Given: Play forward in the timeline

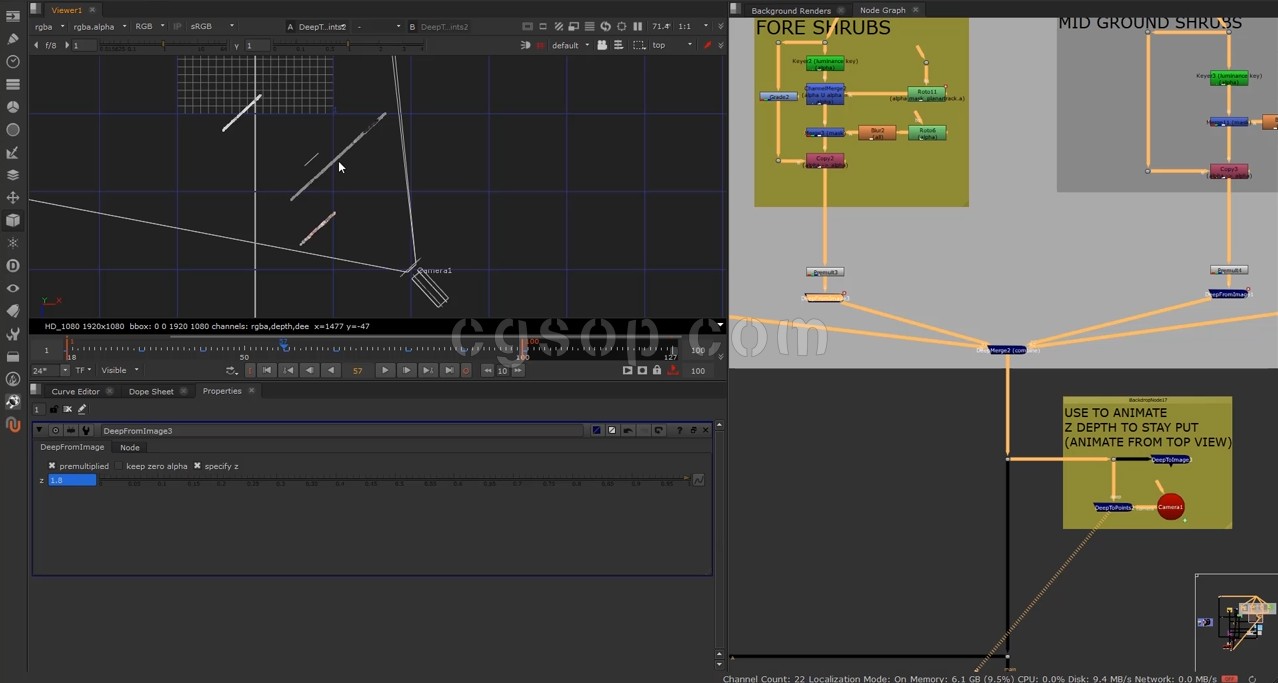Looking at the screenshot, I should coord(385,370).
